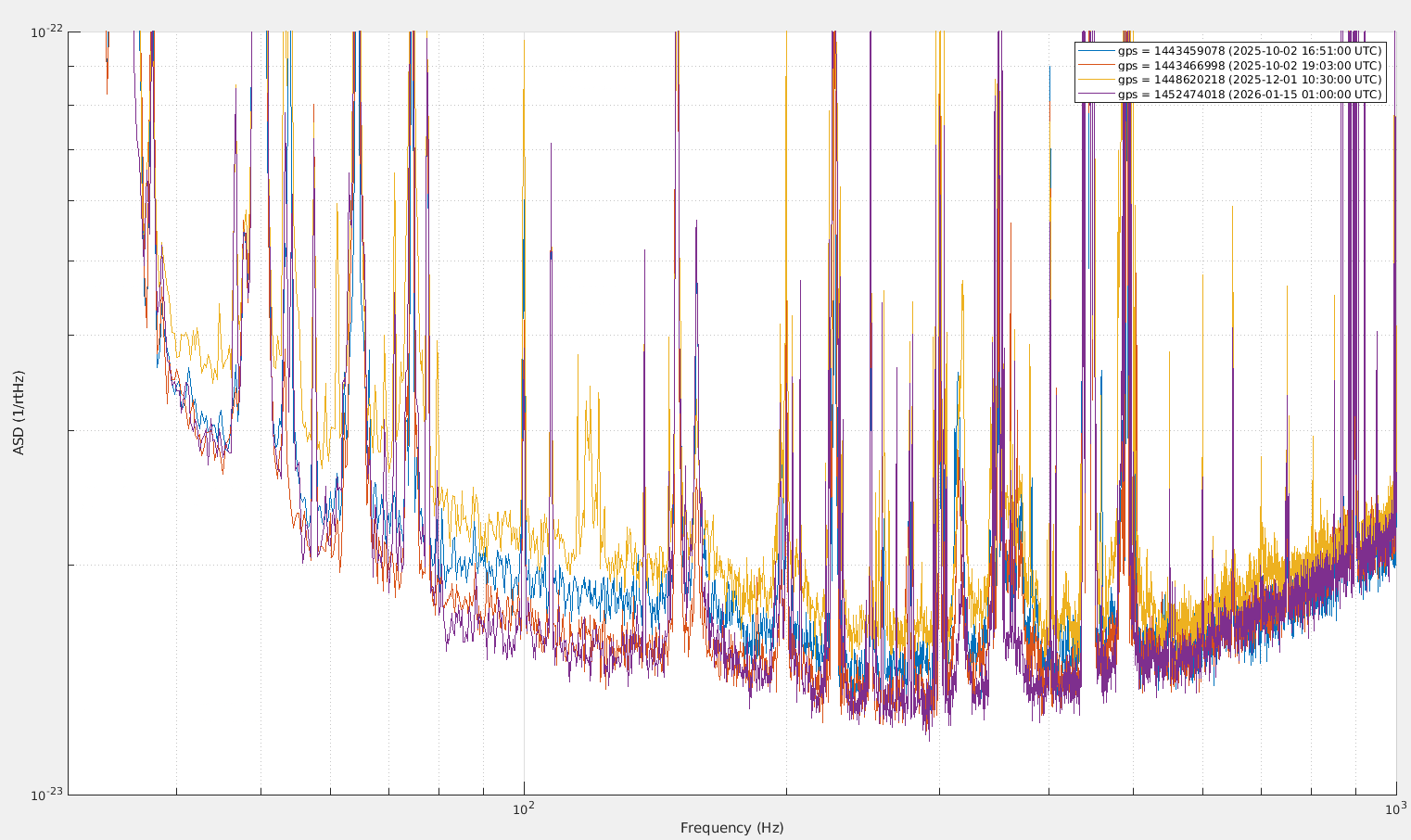
Task: Click the 'ASD (1/rtHz)' y-axis label
Action: tap(19, 413)
